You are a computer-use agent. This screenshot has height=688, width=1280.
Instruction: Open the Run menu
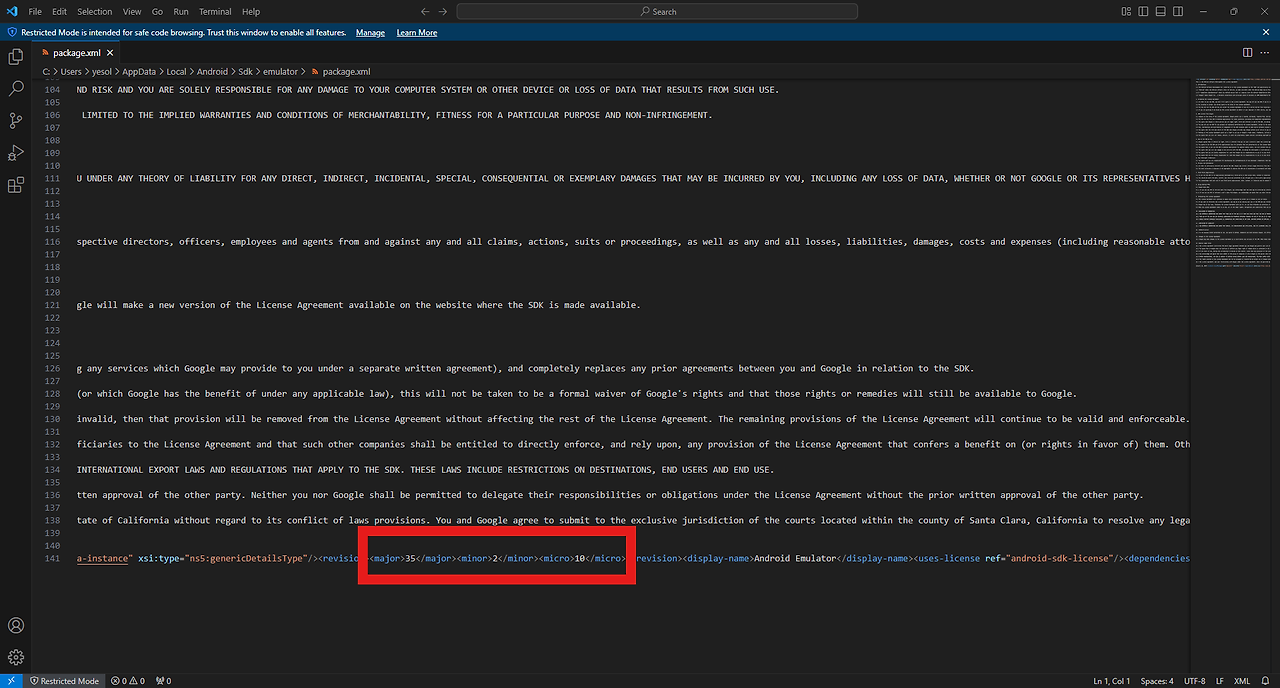point(181,11)
